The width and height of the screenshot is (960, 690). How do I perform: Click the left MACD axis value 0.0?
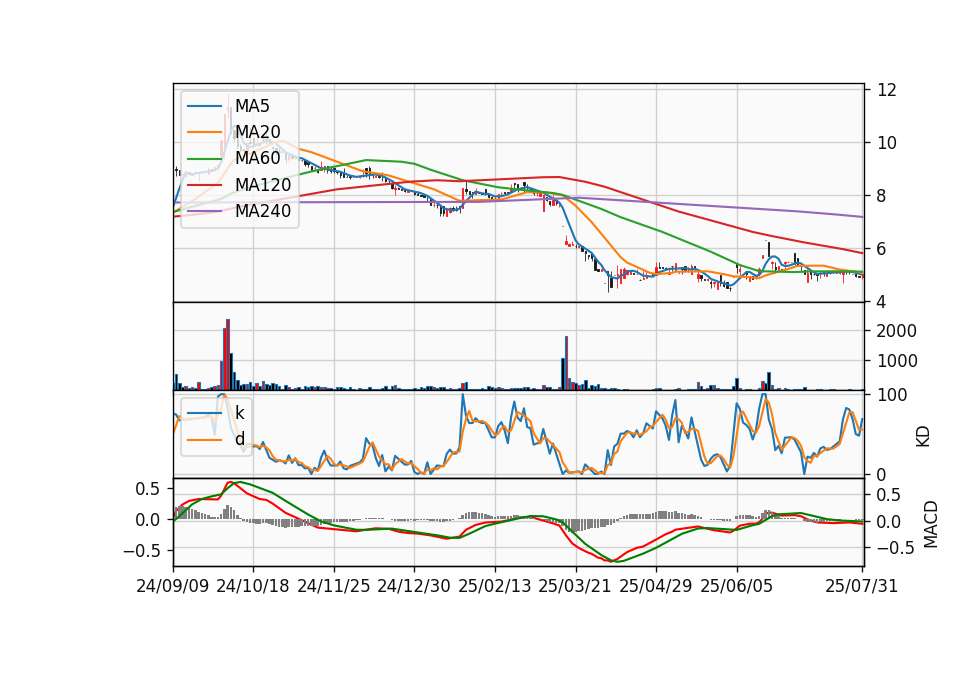pos(148,520)
